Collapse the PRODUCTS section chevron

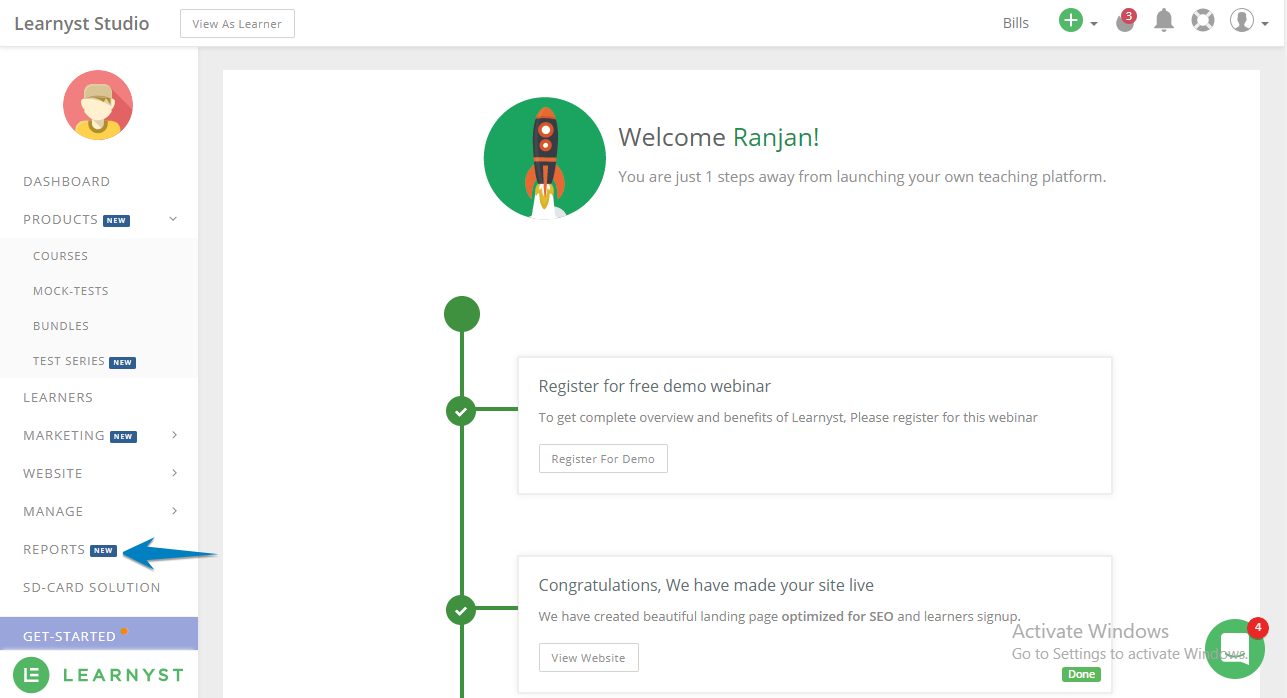tap(173, 219)
